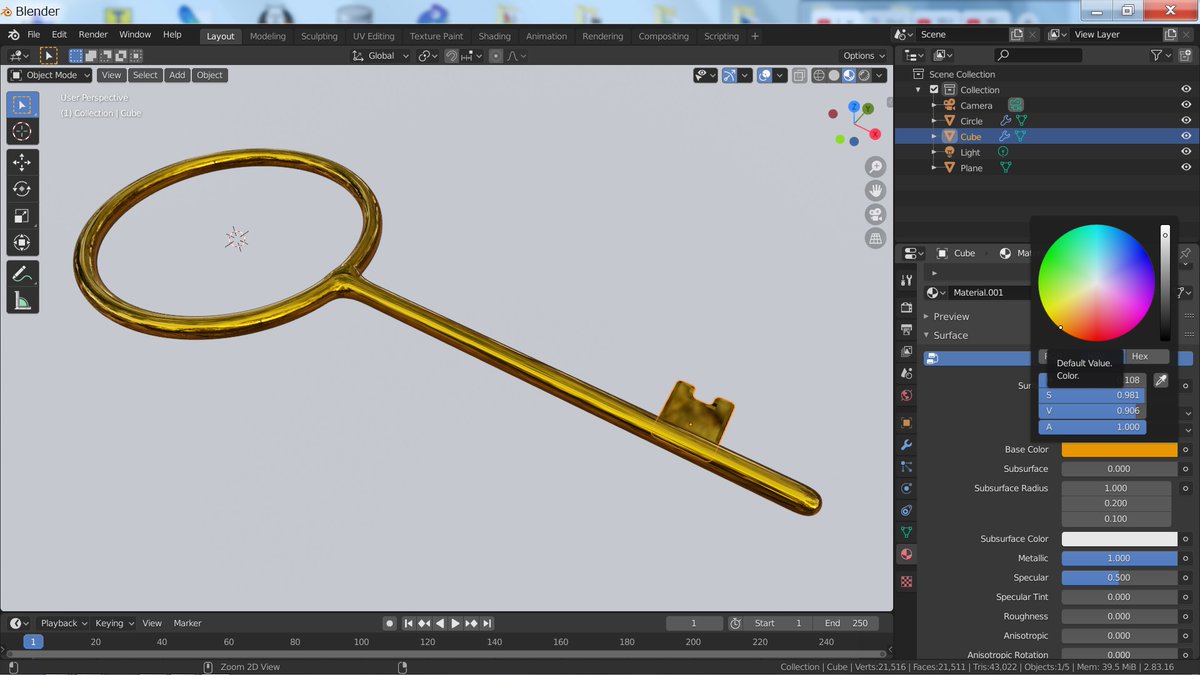The height and width of the screenshot is (675, 1200).
Task: Open the Texture properties tab
Action: (907, 581)
